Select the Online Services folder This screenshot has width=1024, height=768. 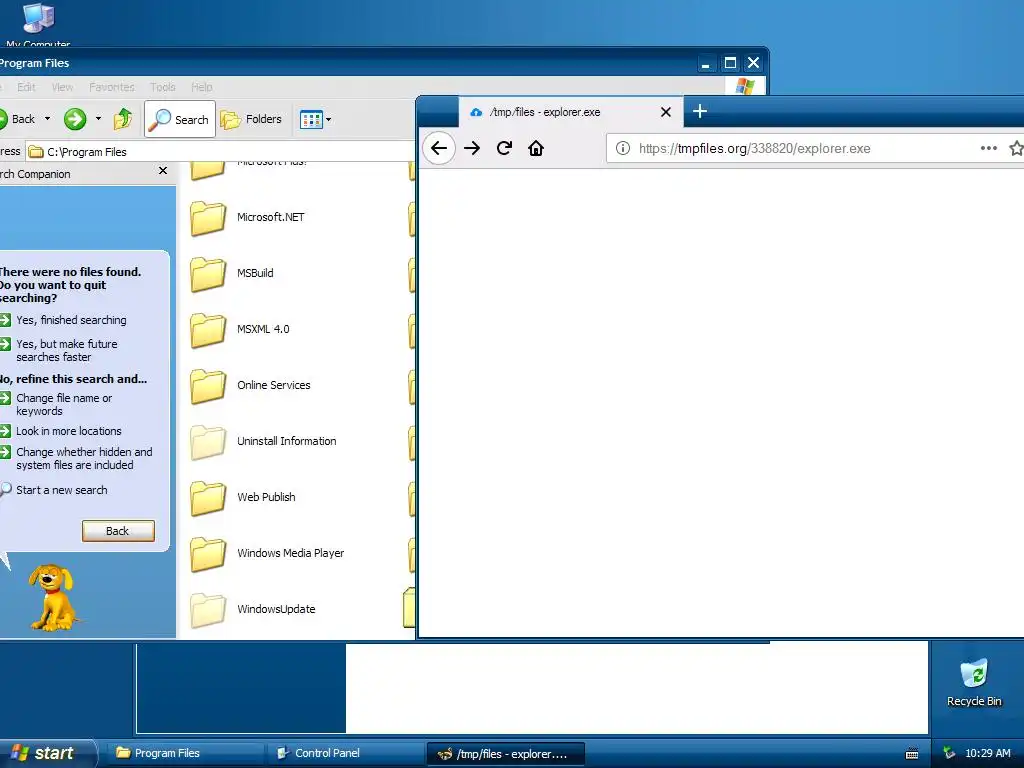(x=250, y=385)
